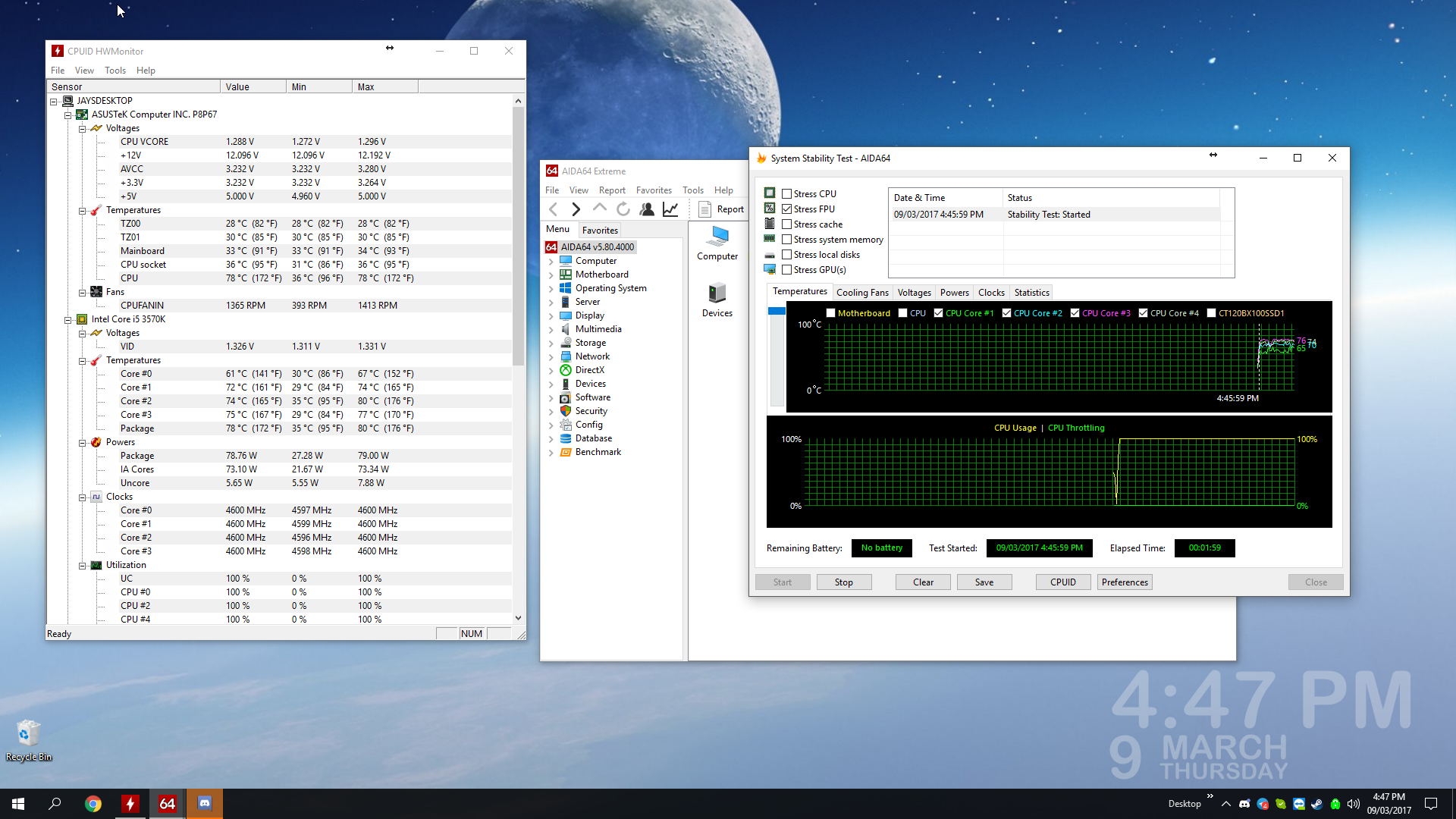1456x819 pixels.
Task: Enable the Stress GPU(s) checkbox
Action: 787,270
